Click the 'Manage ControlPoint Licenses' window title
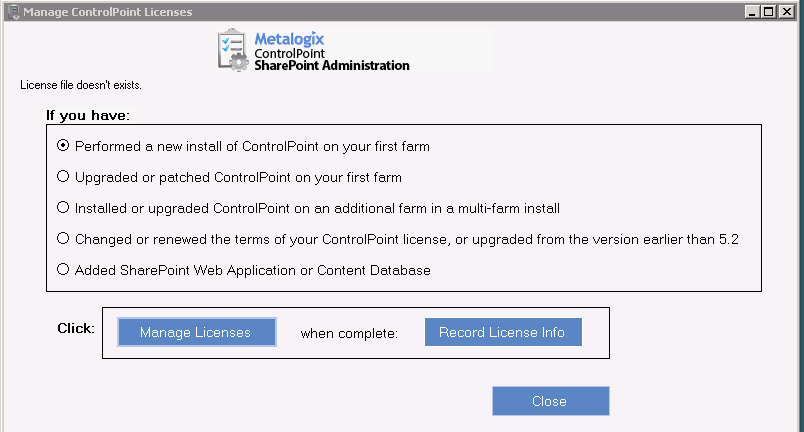 (108, 12)
